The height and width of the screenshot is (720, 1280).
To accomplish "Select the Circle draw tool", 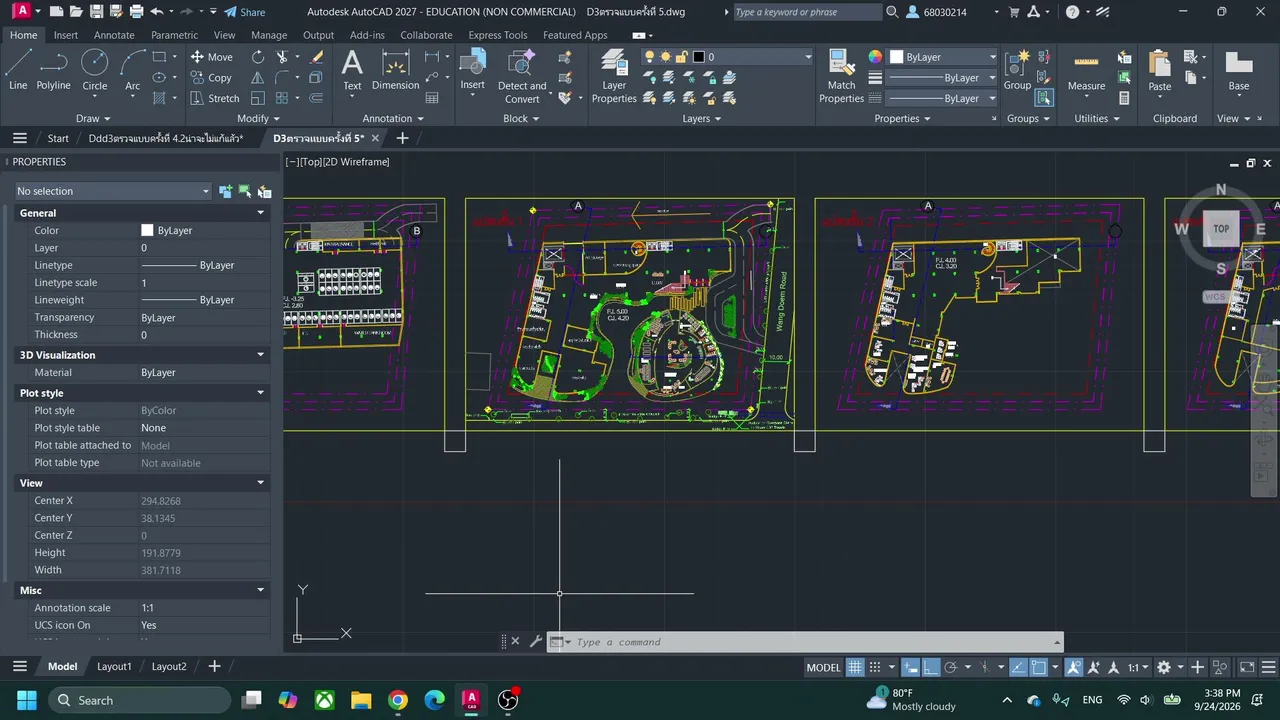I will click(x=95, y=71).
